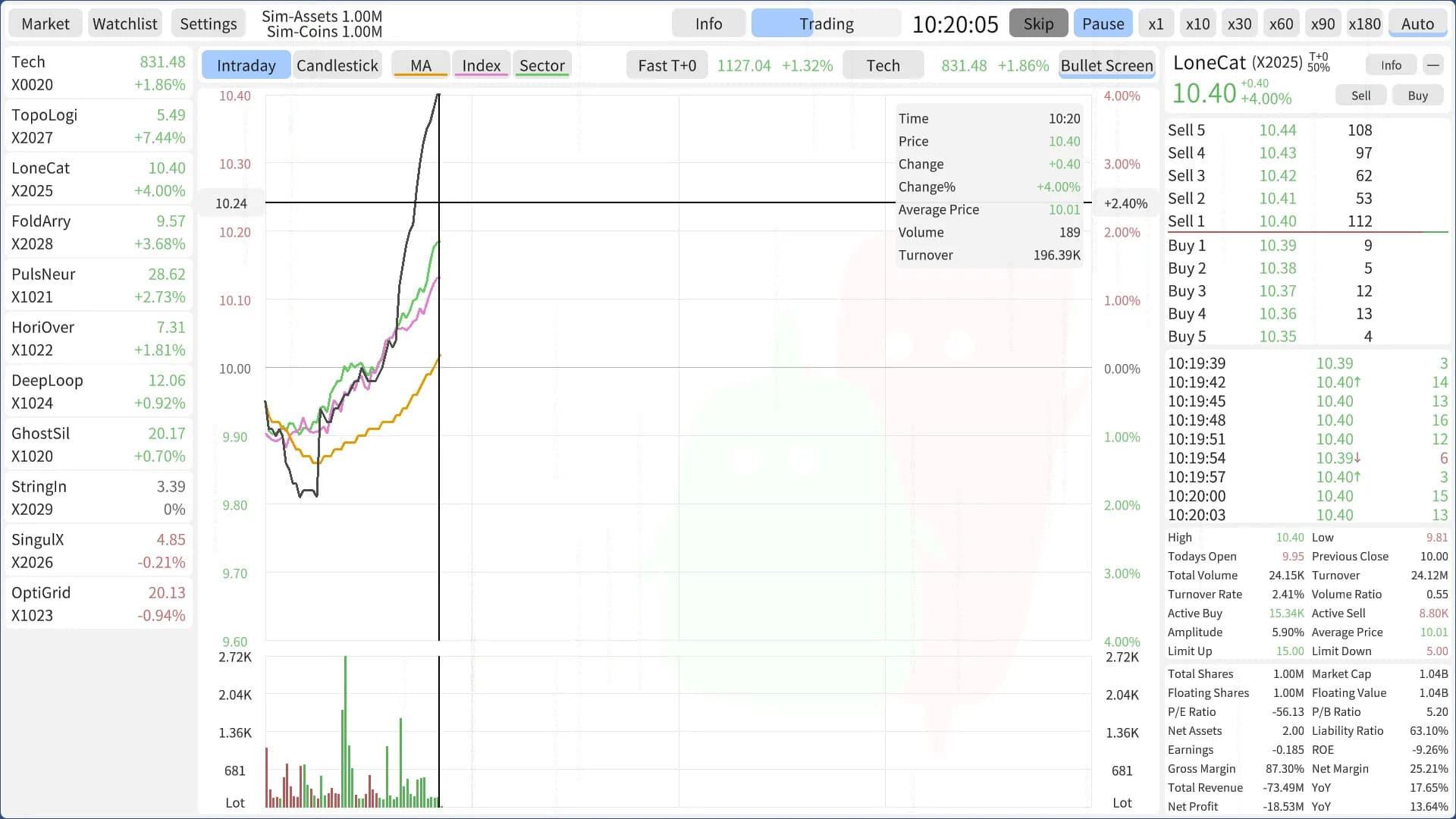The image size is (1456, 819).
Task: Click the Skip button
Action: click(1038, 24)
